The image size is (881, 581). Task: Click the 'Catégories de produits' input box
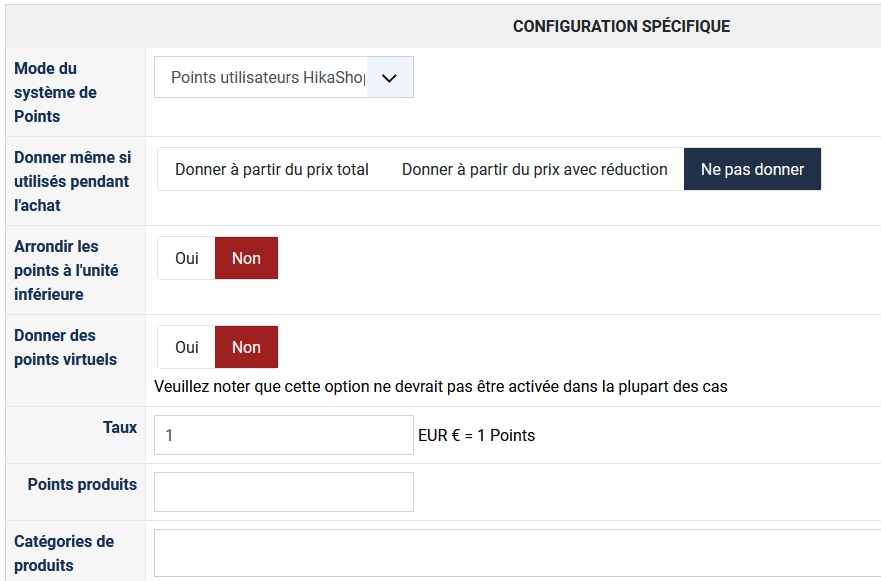[x=516, y=553]
